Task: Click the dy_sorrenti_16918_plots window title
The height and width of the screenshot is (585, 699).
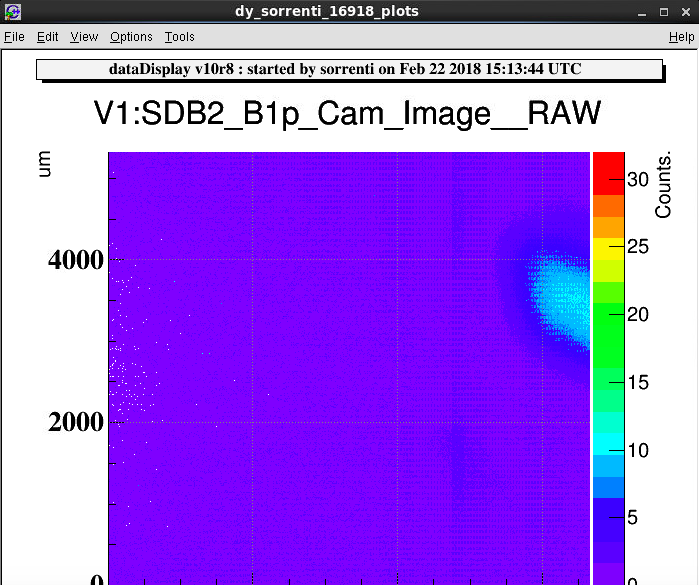Action: pyautogui.click(x=327, y=12)
